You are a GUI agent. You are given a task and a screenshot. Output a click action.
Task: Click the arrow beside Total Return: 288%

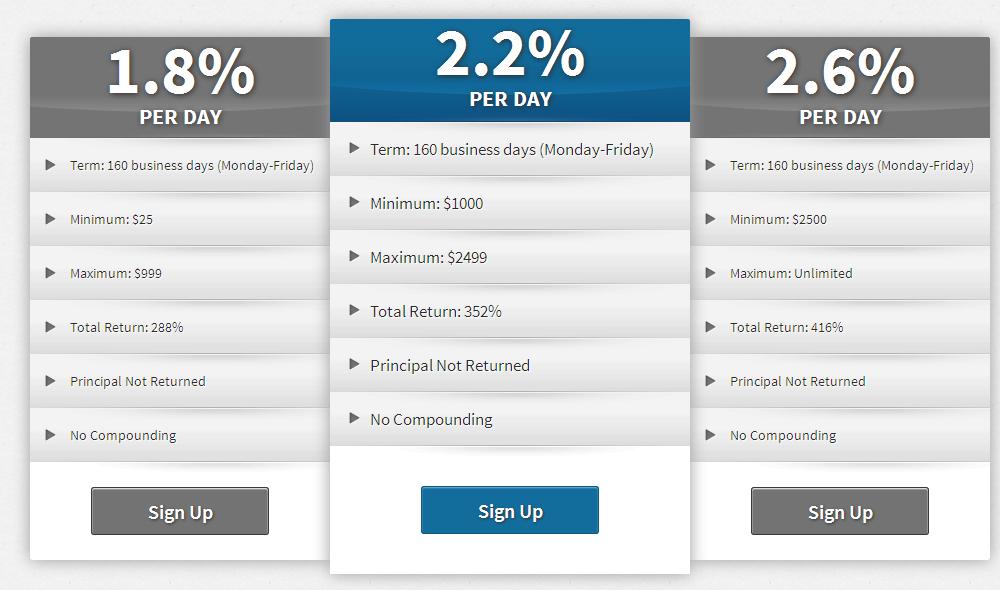(x=51, y=327)
